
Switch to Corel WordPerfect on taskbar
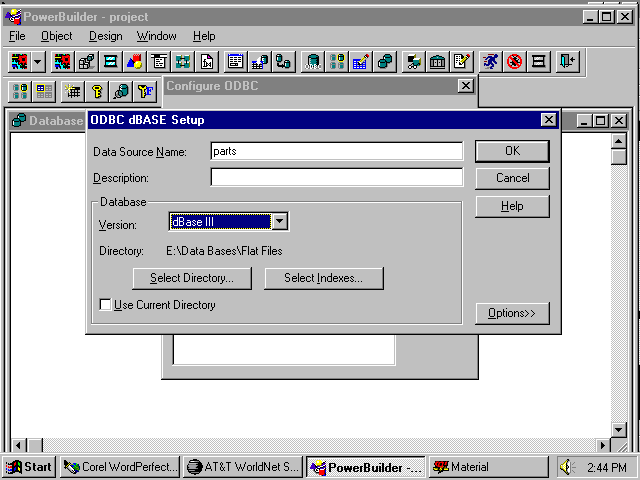pos(120,467)
